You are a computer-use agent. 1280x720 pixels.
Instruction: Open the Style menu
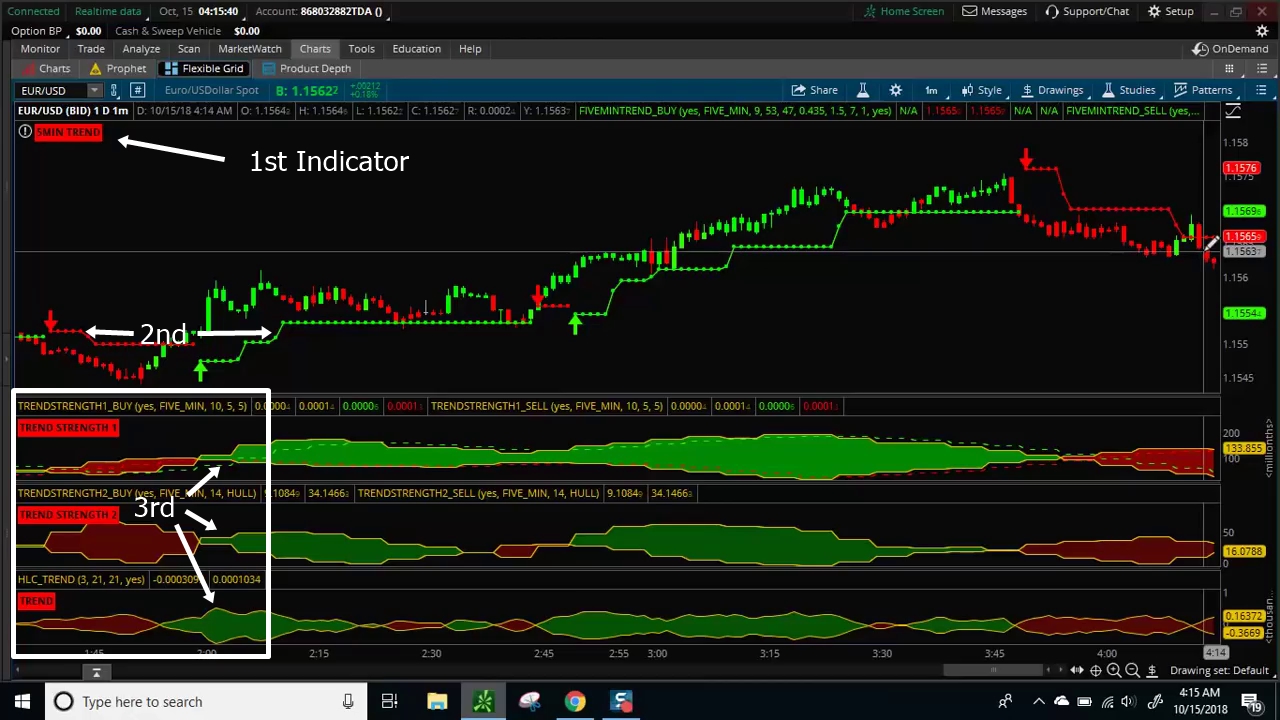[981, 90]
